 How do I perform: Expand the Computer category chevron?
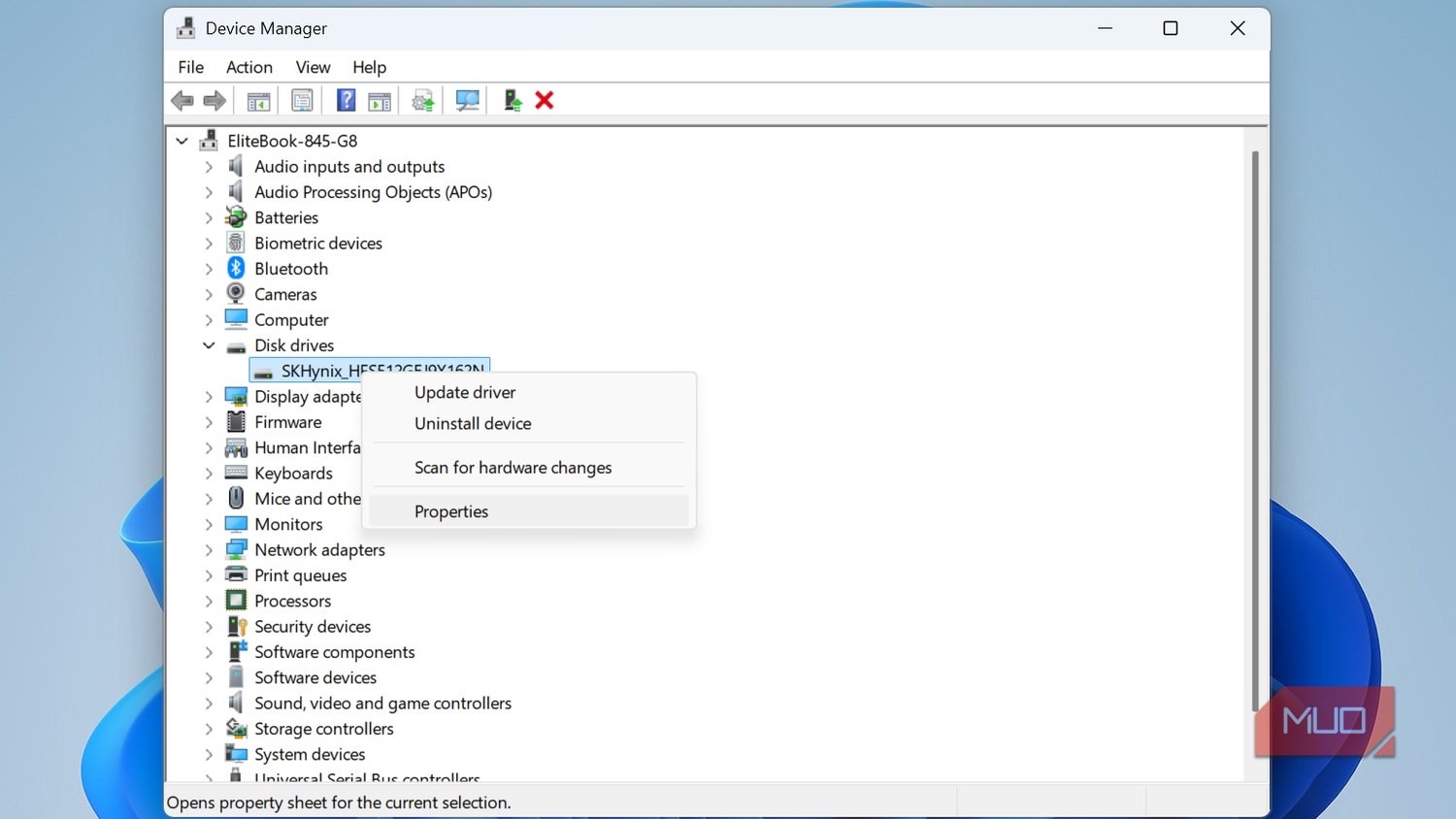tap(209, 320)
